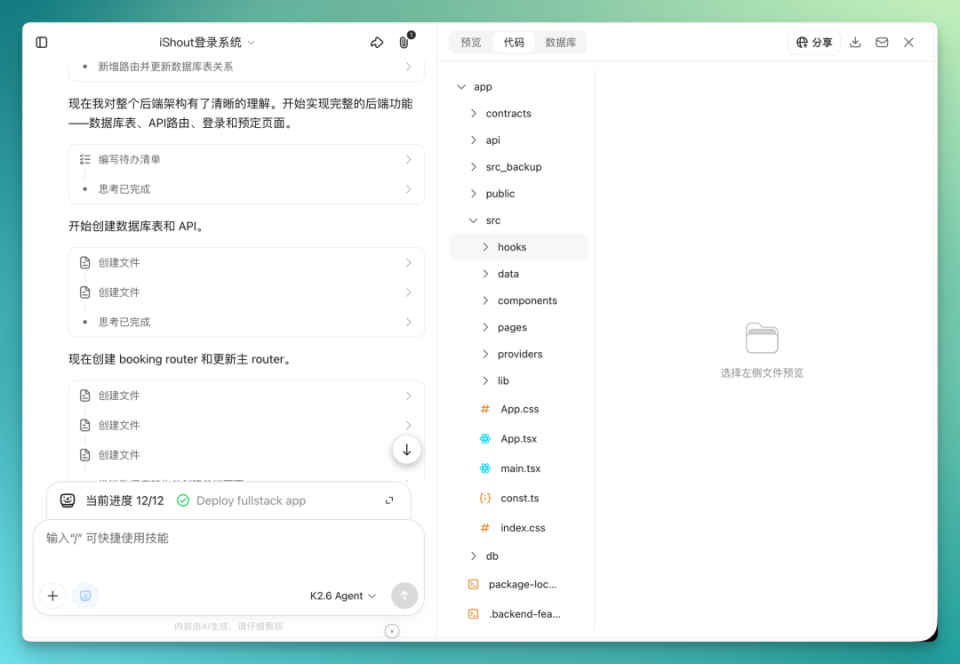Expand the providers folder
960x664 pixels.
(x=485, y=354)
